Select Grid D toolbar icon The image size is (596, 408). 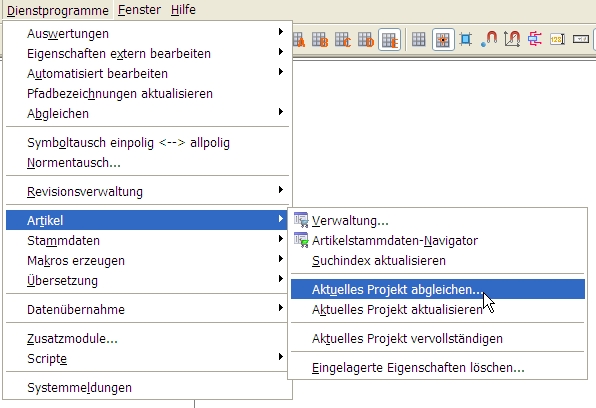(x=366, y=39)
